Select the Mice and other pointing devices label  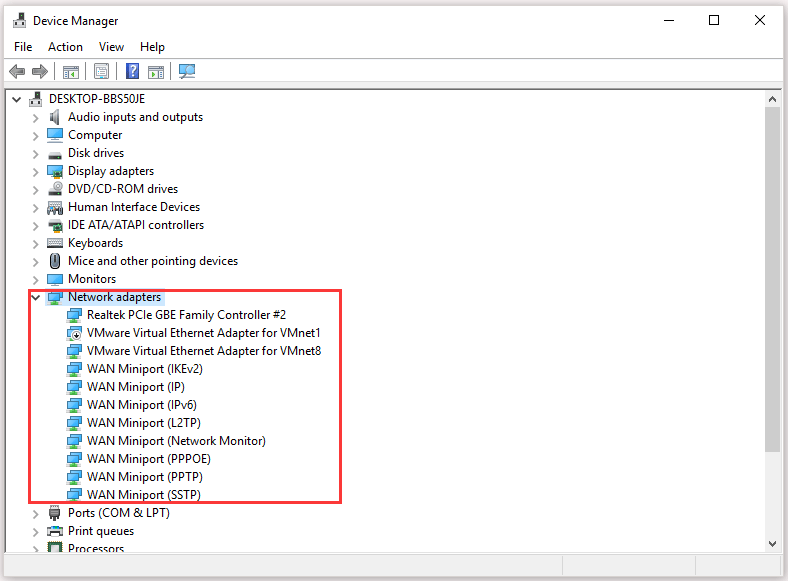(x=153, y=261)
